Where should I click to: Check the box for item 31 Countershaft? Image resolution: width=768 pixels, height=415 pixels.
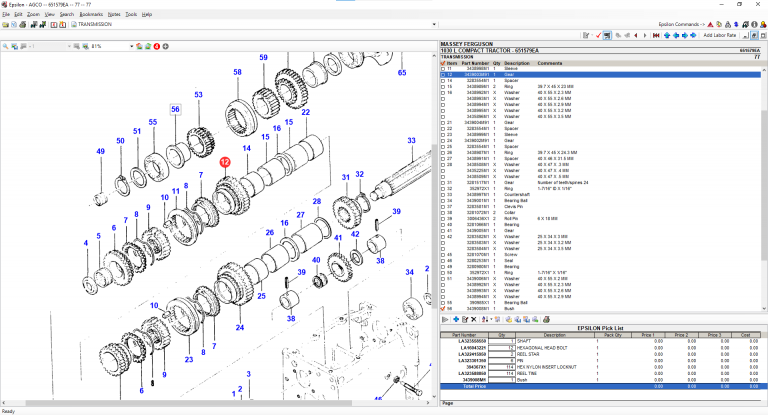coord(444,194)
